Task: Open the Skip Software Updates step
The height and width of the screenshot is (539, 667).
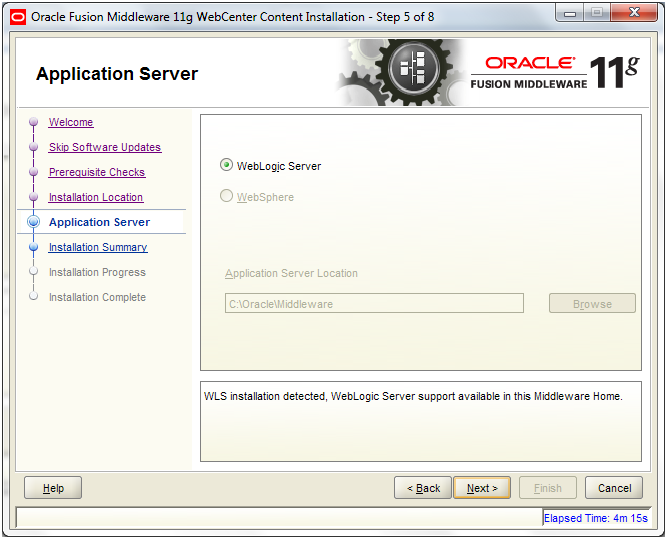Action: pos(105,147)
